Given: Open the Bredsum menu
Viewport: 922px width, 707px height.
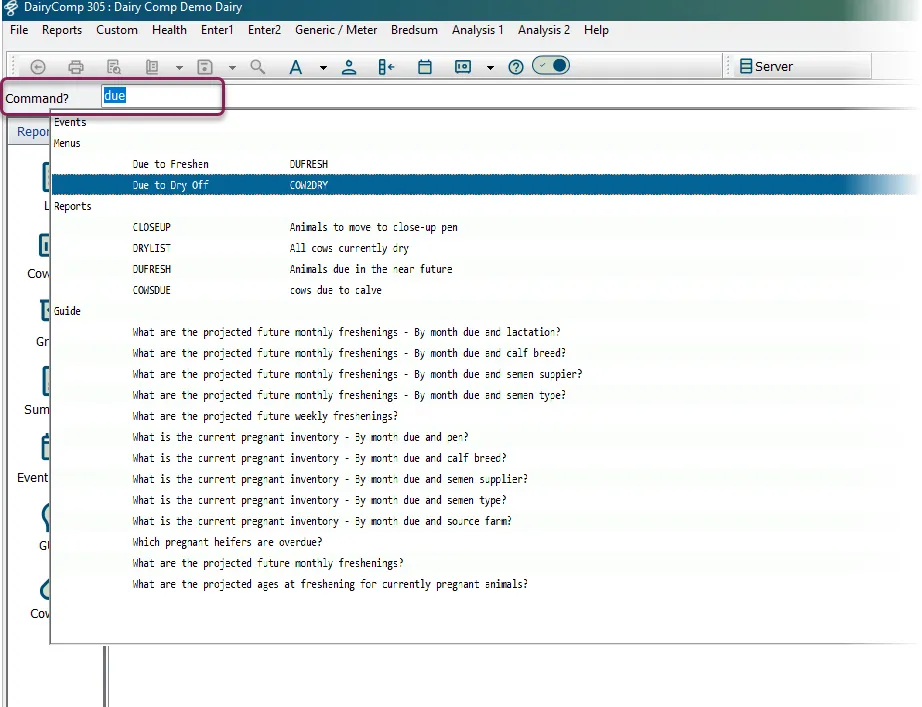Looking at the screenshot, I should click(415, 30).
